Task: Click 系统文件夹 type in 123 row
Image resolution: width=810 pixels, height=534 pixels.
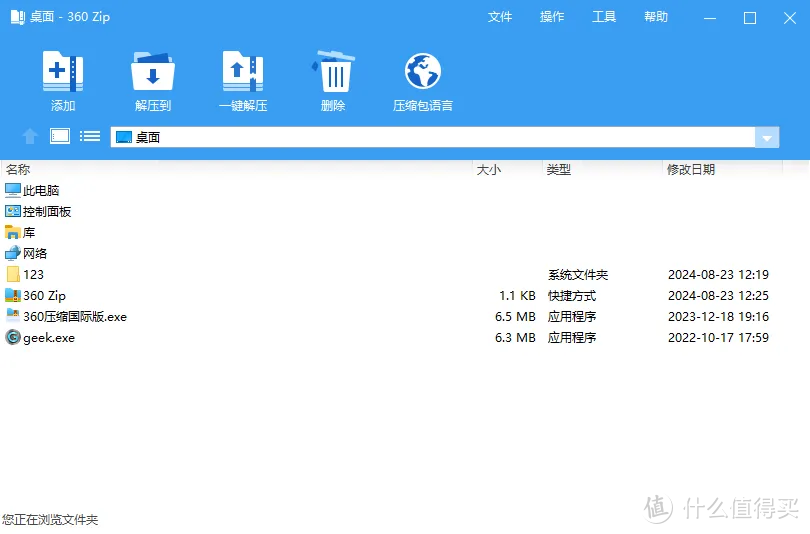Action: [578, 275]
